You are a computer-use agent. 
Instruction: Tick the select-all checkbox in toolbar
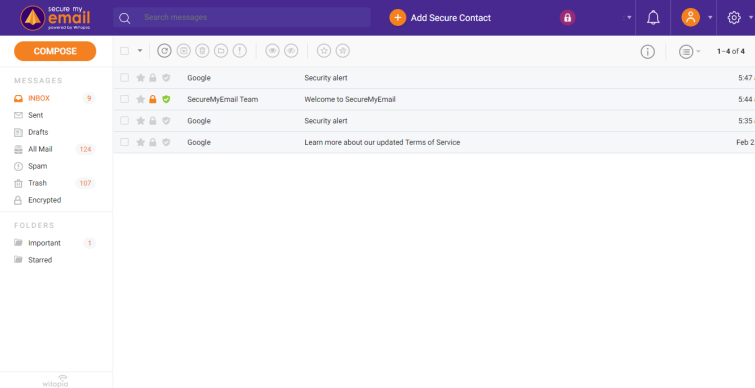[x=125, y=51]
